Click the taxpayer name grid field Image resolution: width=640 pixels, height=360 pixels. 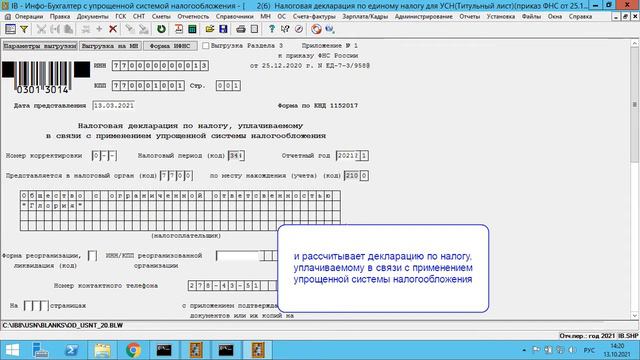180,211
